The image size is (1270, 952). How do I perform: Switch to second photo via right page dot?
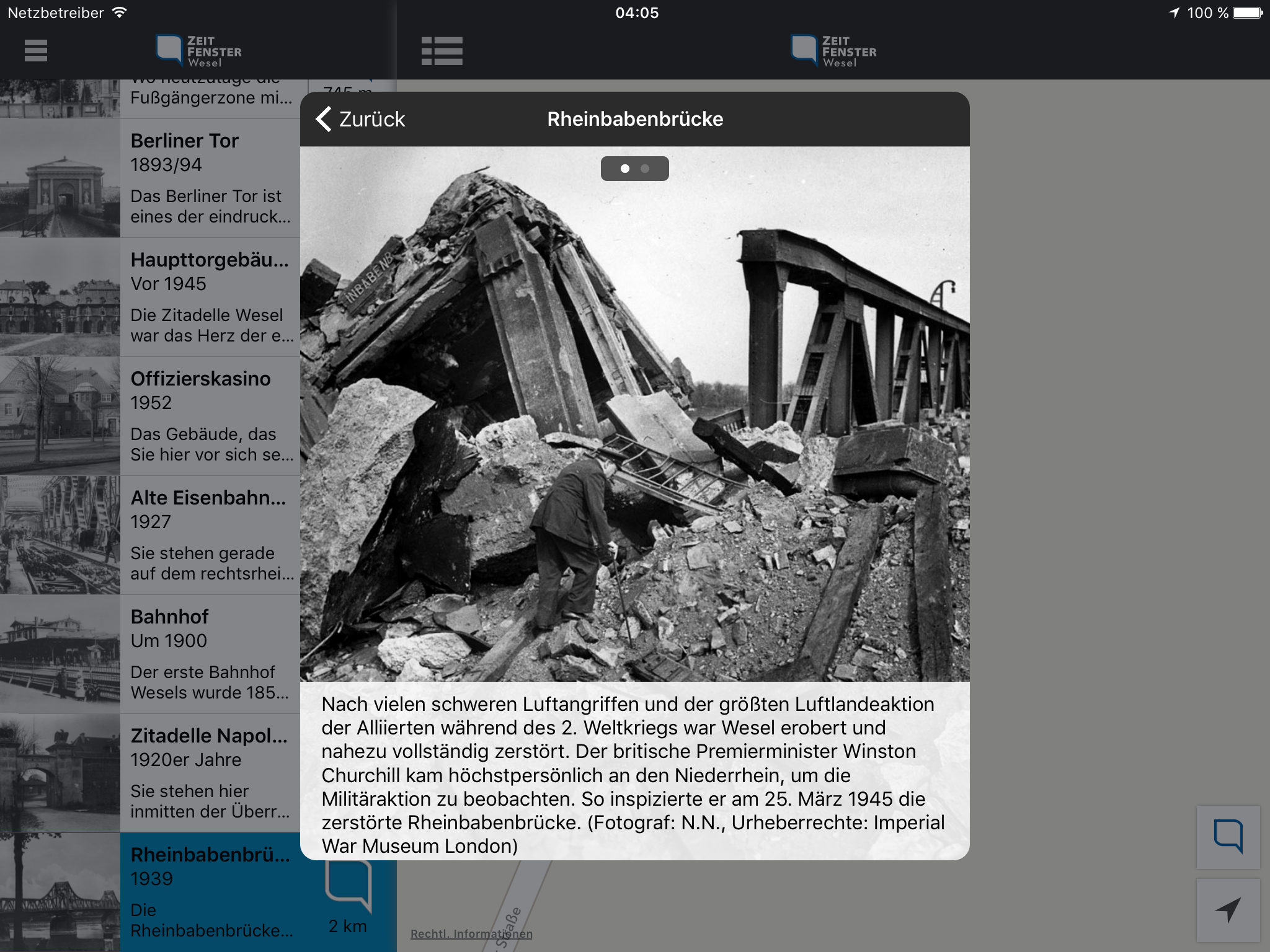pyautogui.click(x=645, y=169)
